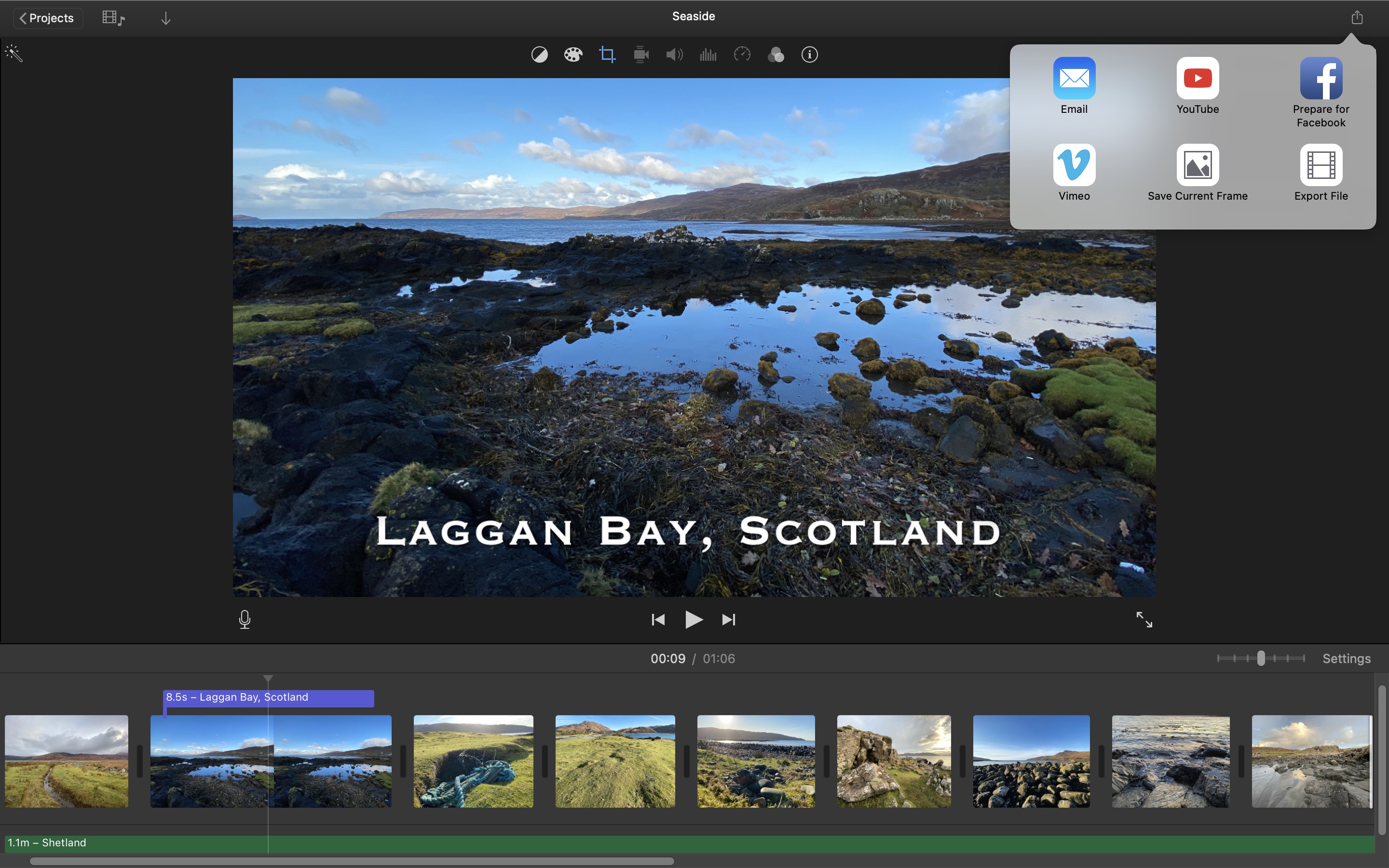
Task: Skip to next clip
Action: [x=729, y=620]
